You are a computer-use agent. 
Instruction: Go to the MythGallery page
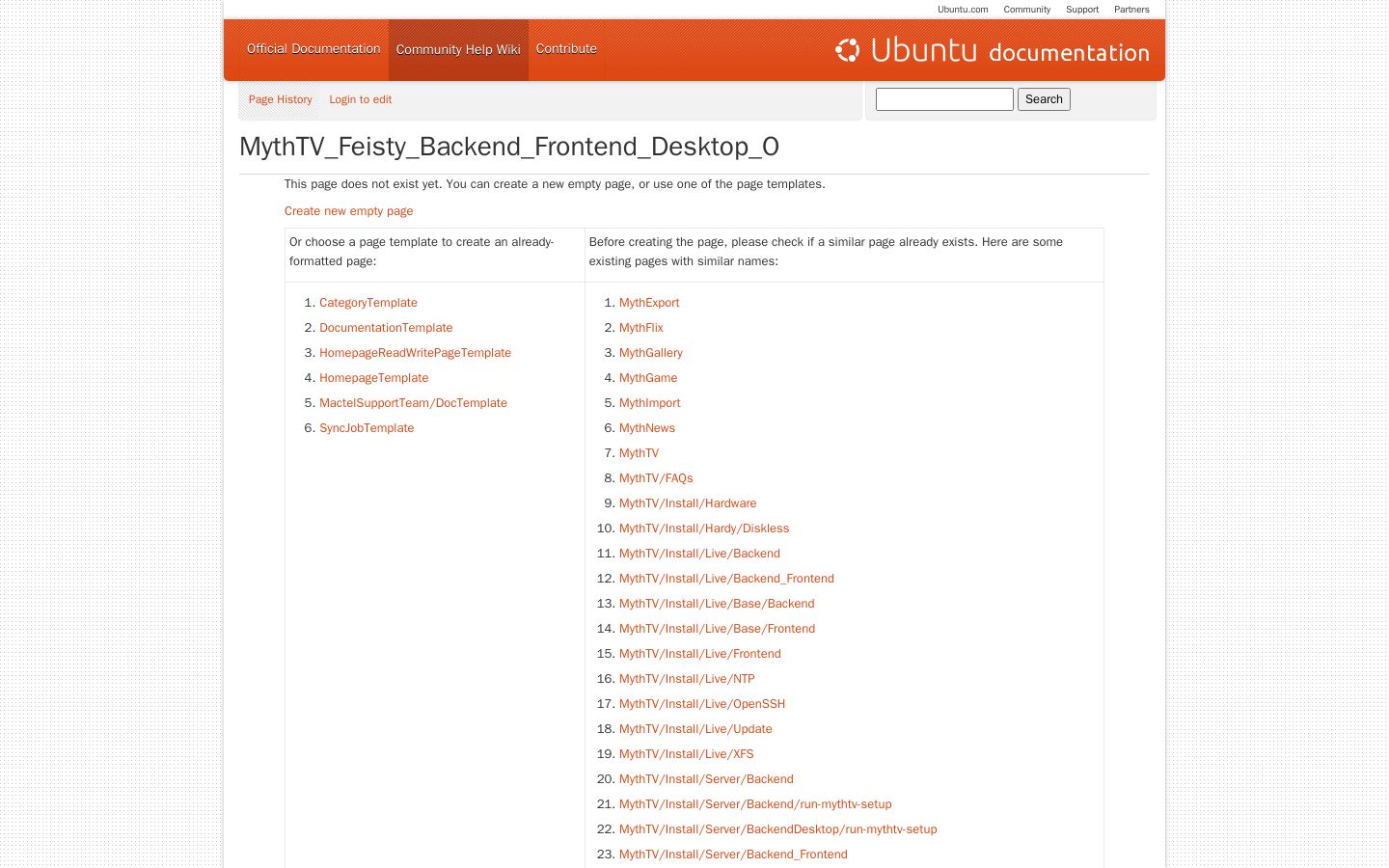651,353
